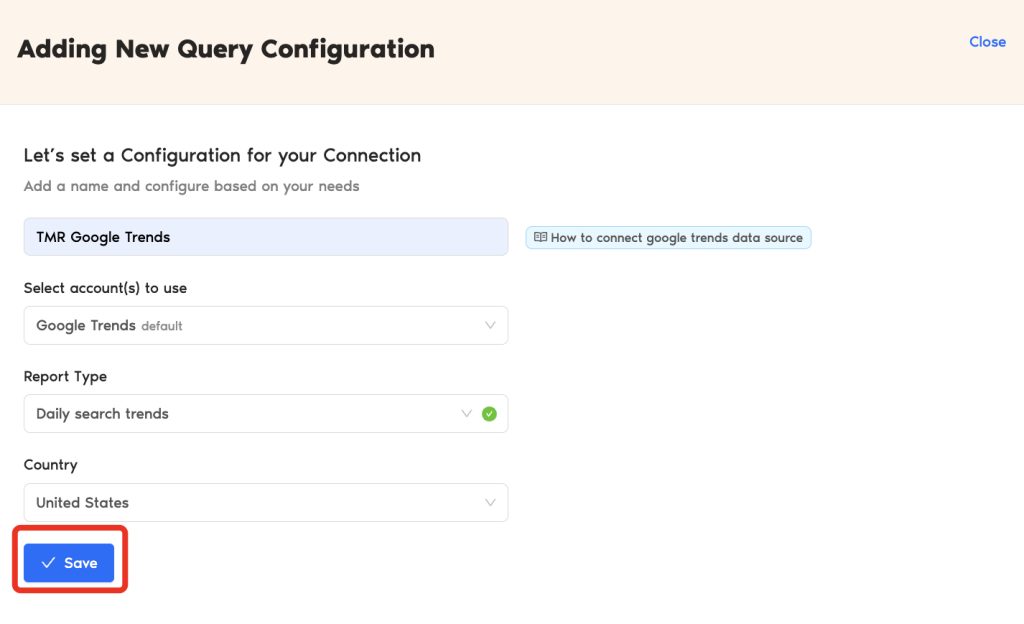This screenshot has width=1024, height=624.
Task: Click the book icon in the help badge
Action: [540, 238]
